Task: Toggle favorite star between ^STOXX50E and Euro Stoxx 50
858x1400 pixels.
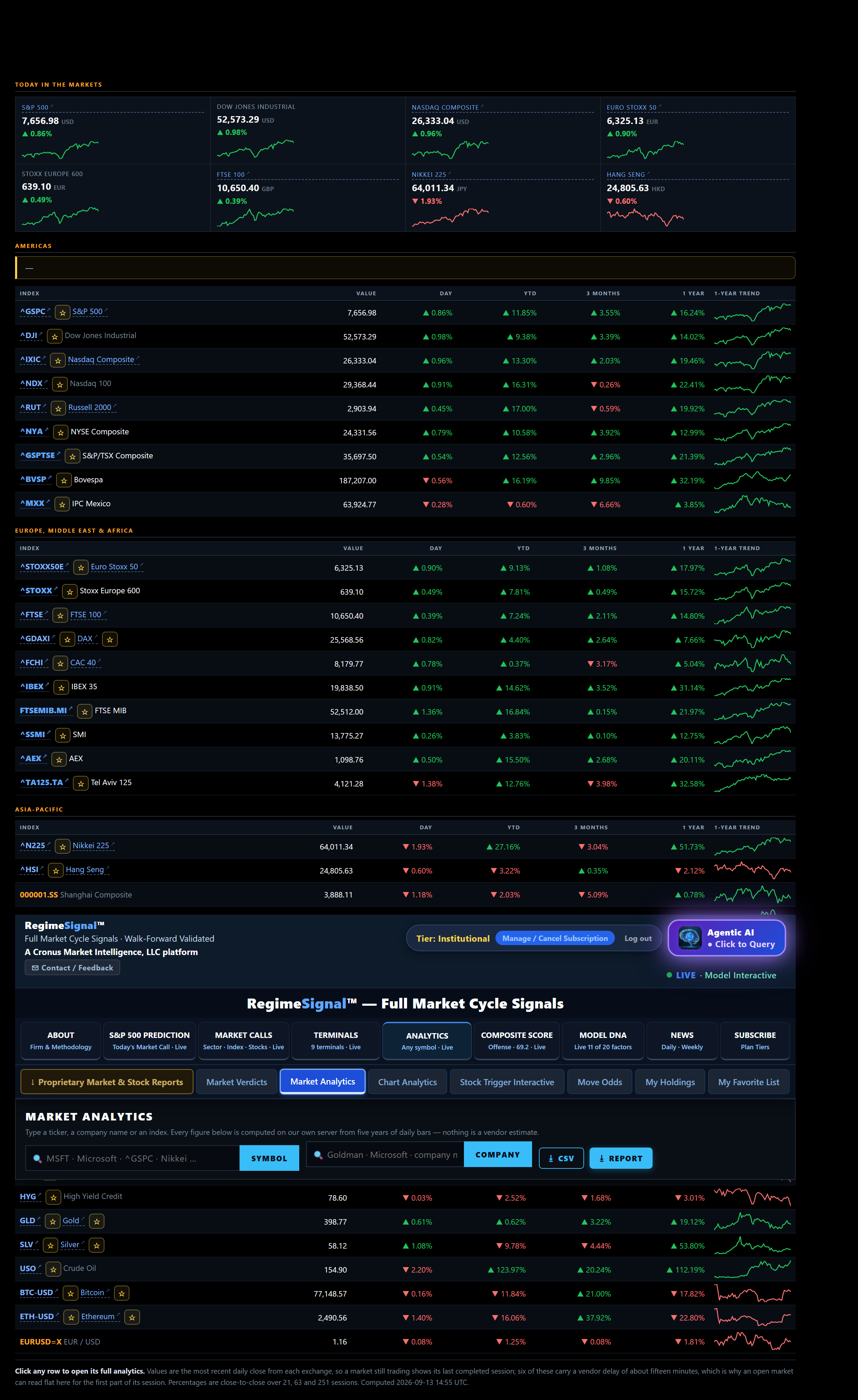Action: (x=81, y=568)
